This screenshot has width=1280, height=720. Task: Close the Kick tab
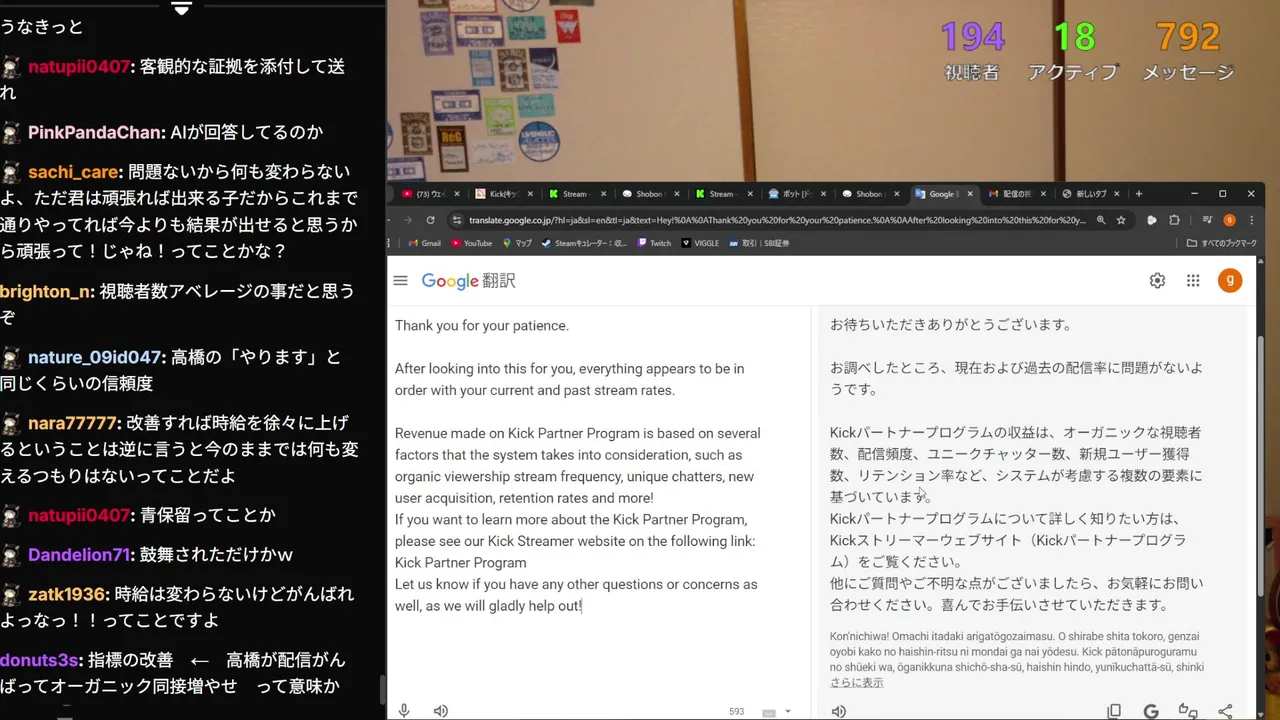point(530,194)
